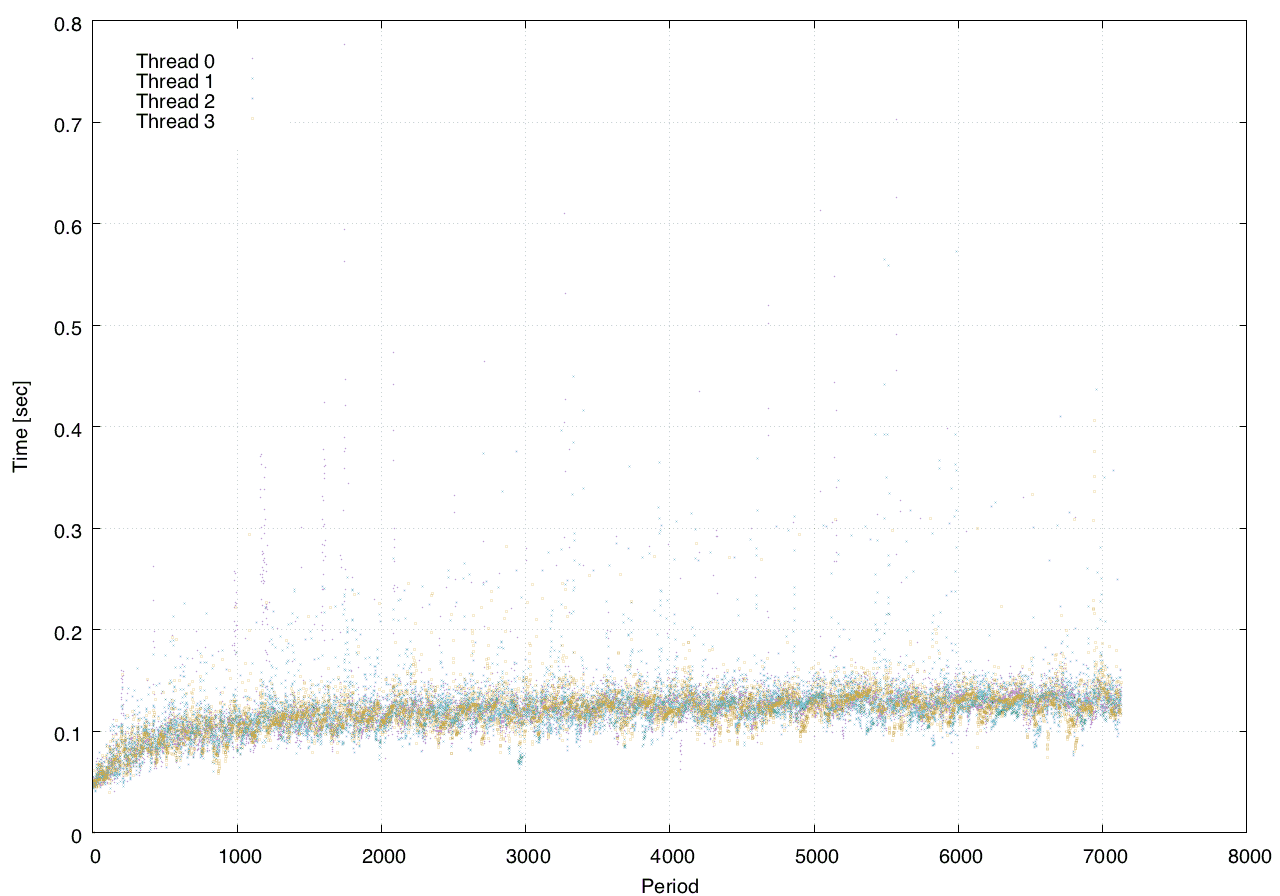1280x896 pixels.
Task: Select the 0.7 y-axis tick label
Action: point(65,123)
